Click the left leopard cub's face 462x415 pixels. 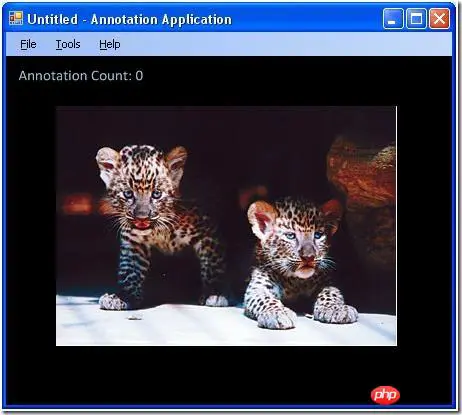(143, 193)
